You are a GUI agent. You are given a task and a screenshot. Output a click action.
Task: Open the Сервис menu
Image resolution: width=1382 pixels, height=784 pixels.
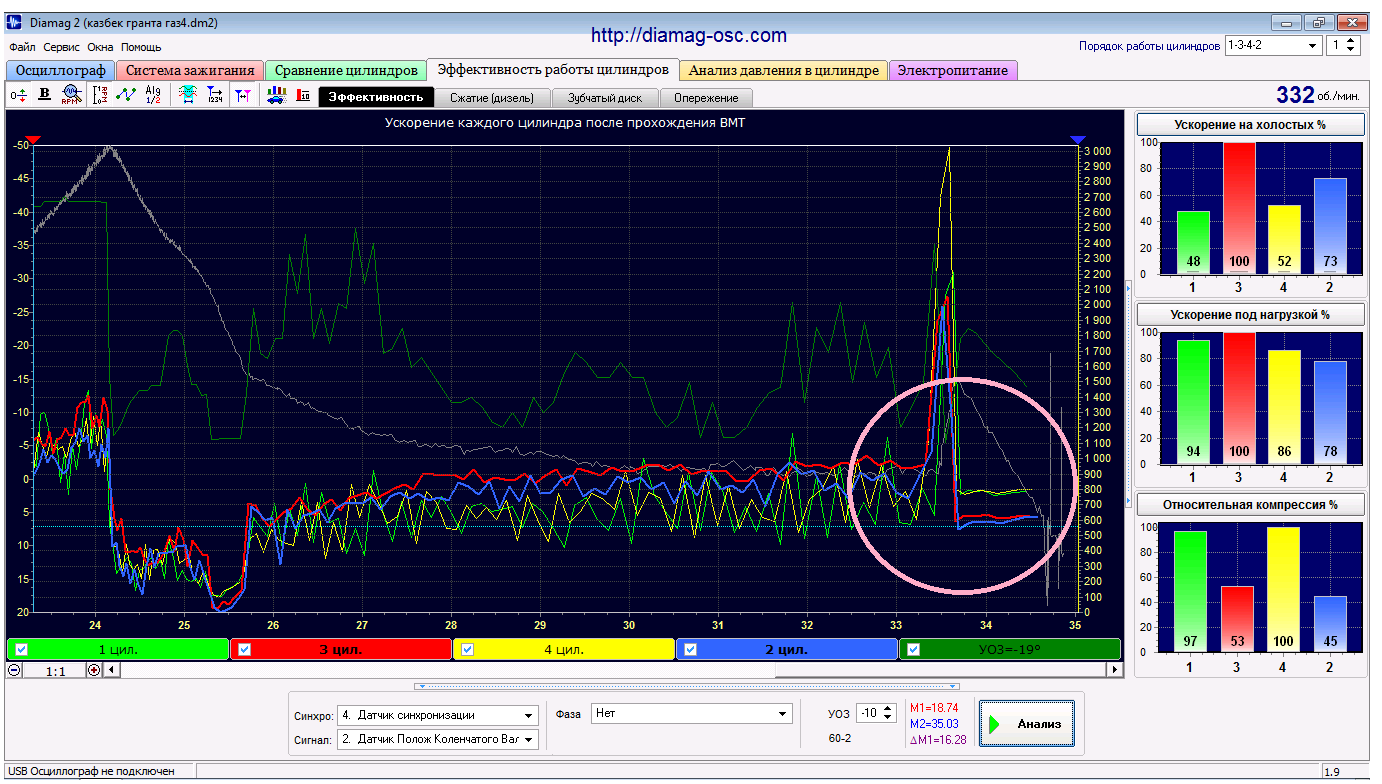[x=62, y=47]
